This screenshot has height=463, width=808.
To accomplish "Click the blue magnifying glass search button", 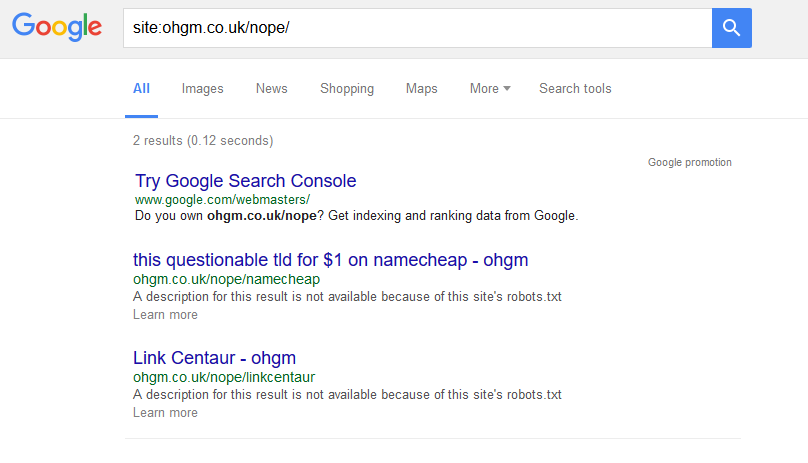I will (732, 28).
